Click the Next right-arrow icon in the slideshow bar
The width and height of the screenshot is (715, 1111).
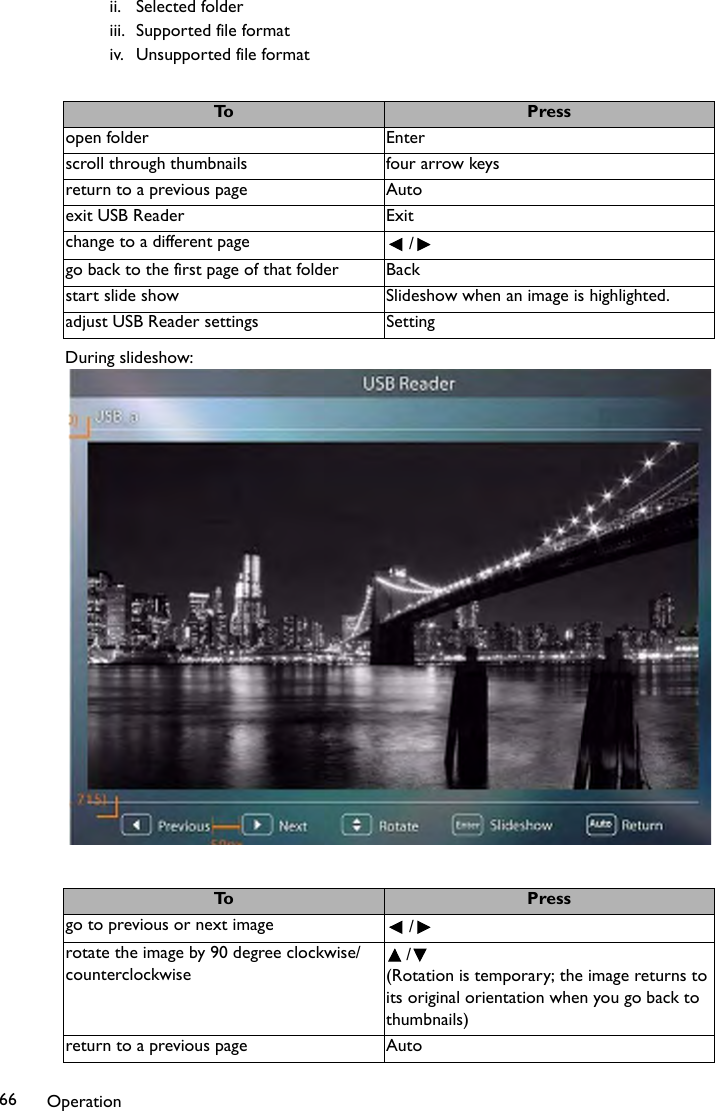point(257,825)
